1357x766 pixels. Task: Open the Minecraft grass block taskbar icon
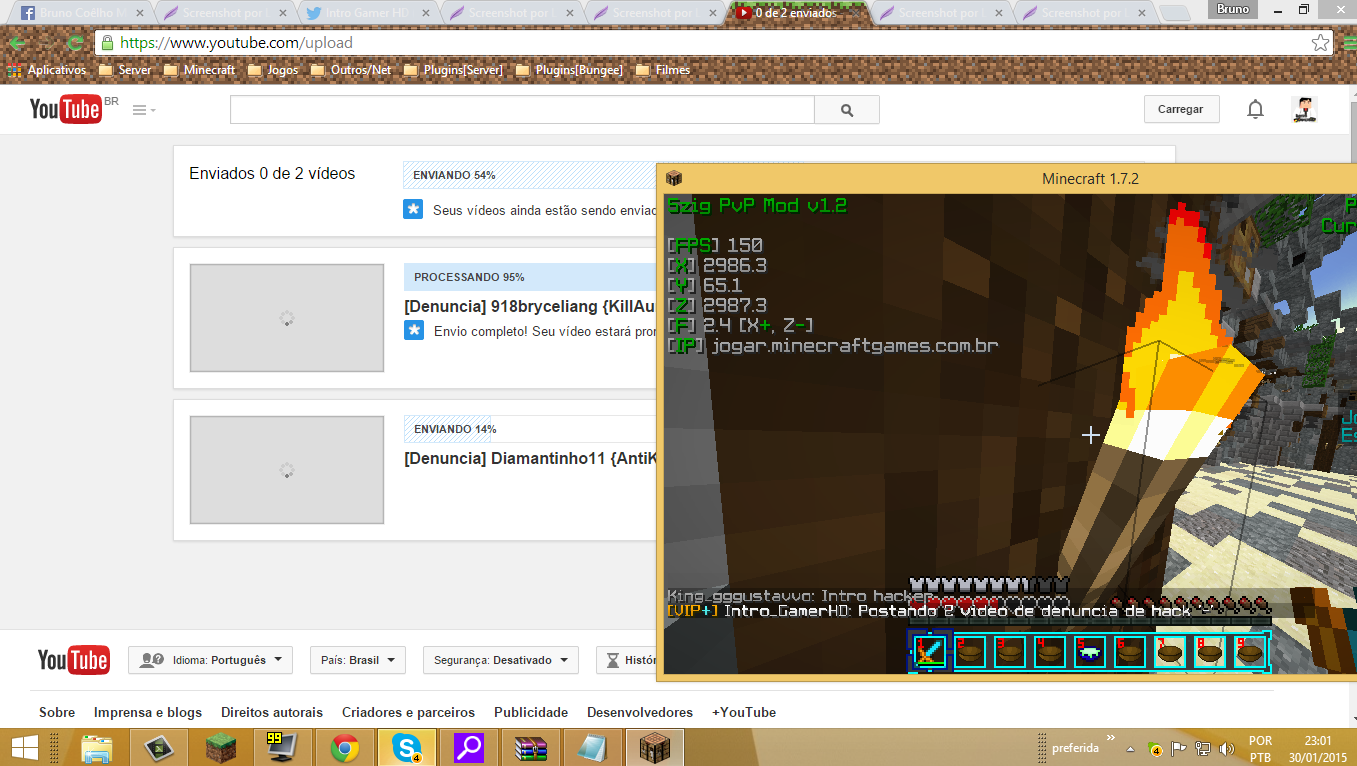pyautogui.click(x=220, y=748)
